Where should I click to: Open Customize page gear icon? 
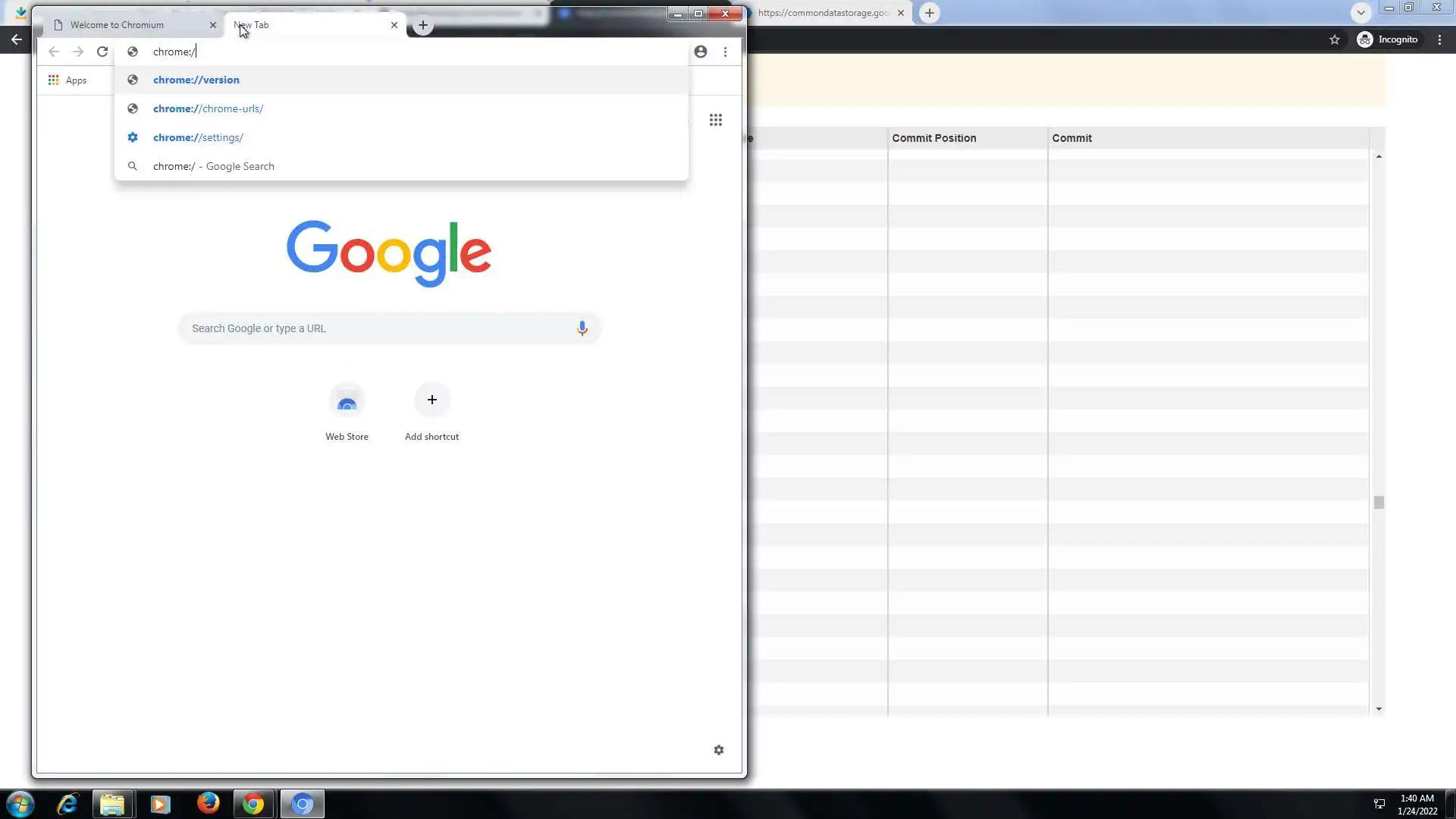718,750
